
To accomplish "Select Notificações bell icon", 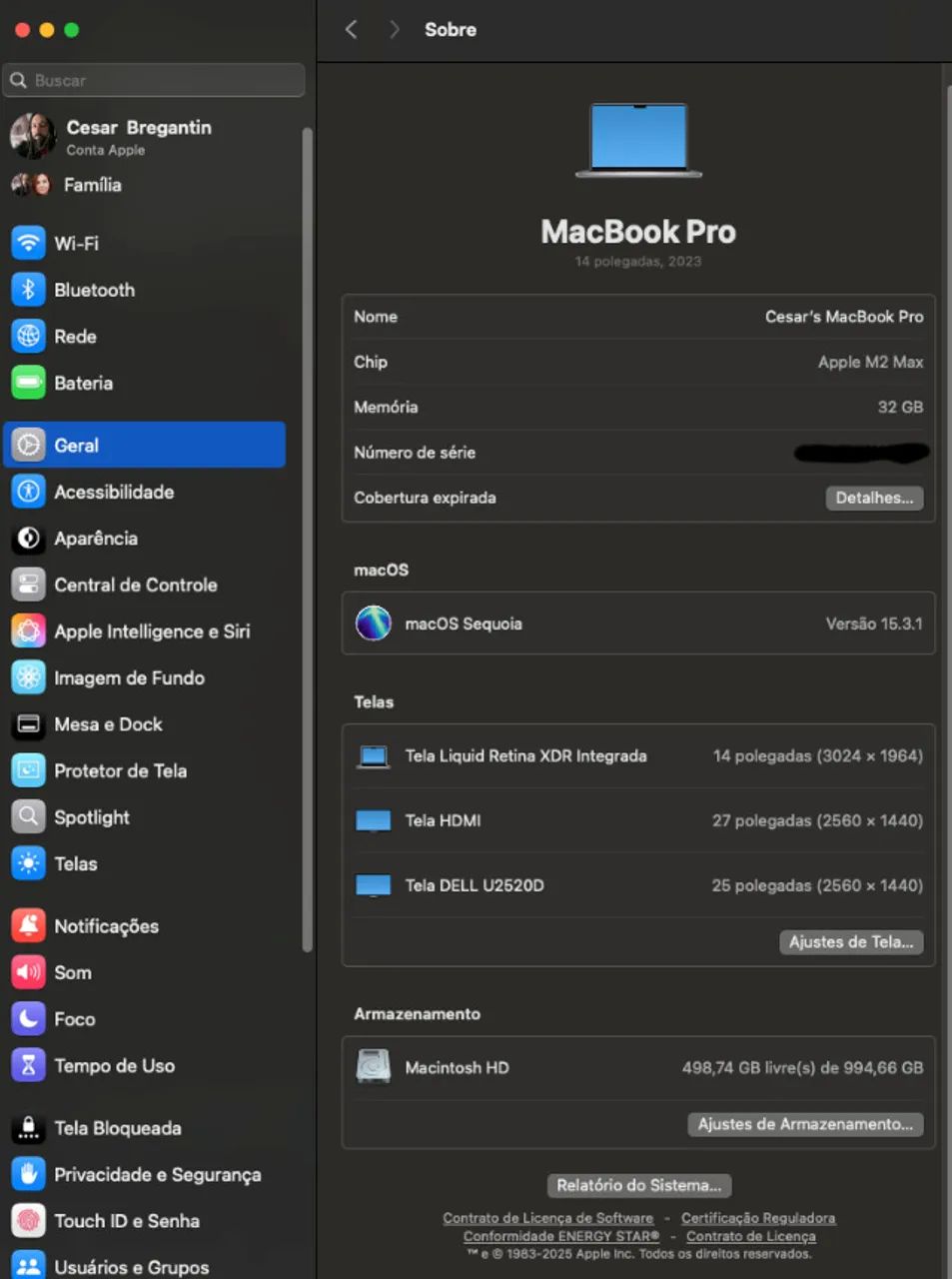I will [28, 926].
